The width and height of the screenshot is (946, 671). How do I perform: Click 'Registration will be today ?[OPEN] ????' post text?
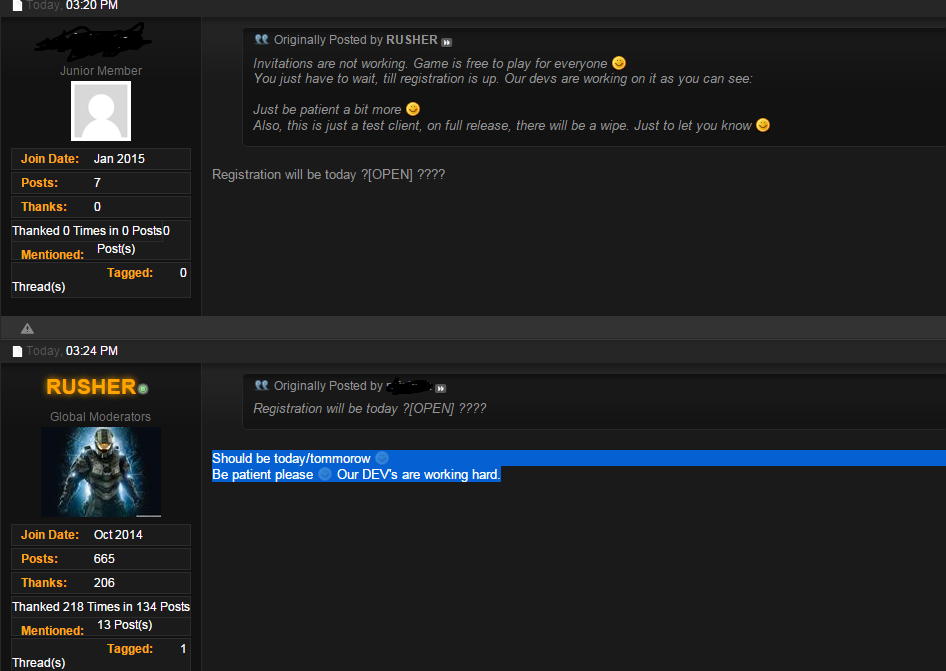(328, 174)
